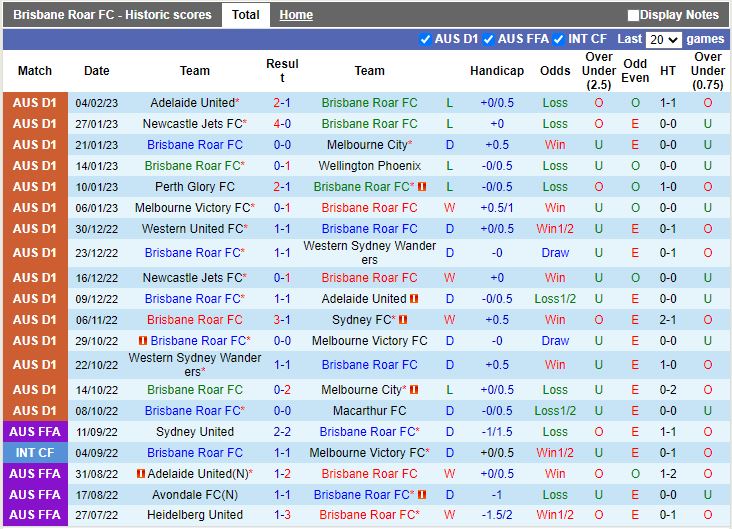
Task: Click the Over Under (2.5) header
Action: (x=598, y=71)
